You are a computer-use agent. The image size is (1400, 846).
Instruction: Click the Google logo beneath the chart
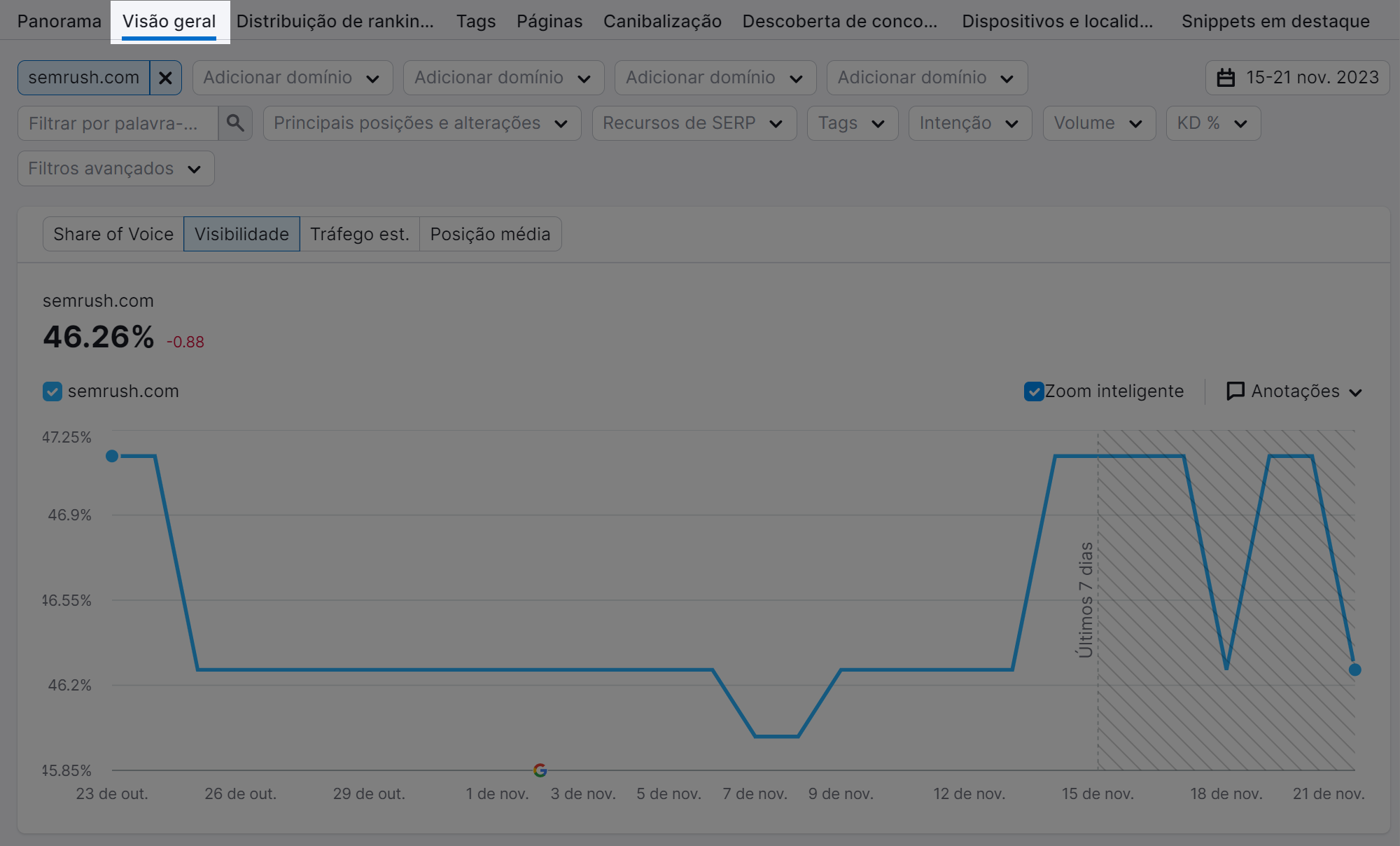tap(540, 770)
